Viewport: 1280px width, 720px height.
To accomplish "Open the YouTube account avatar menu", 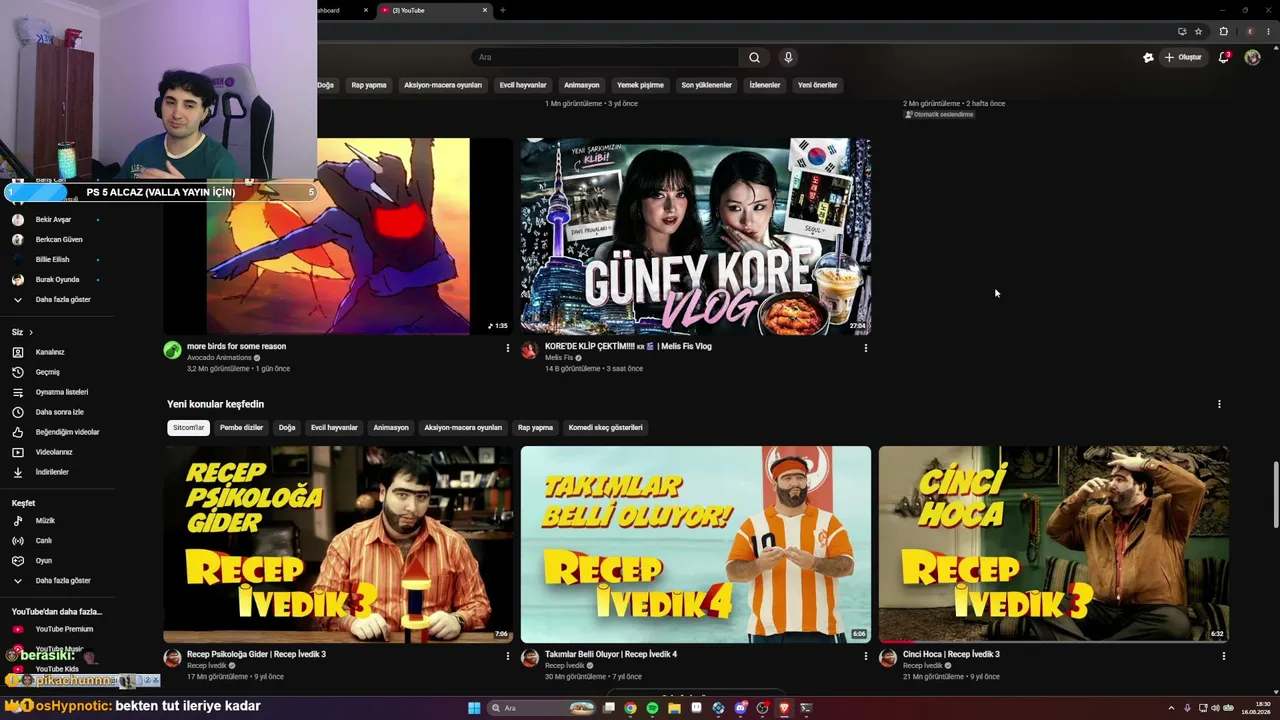I will pyautogui.click(x=1252, y=57).
